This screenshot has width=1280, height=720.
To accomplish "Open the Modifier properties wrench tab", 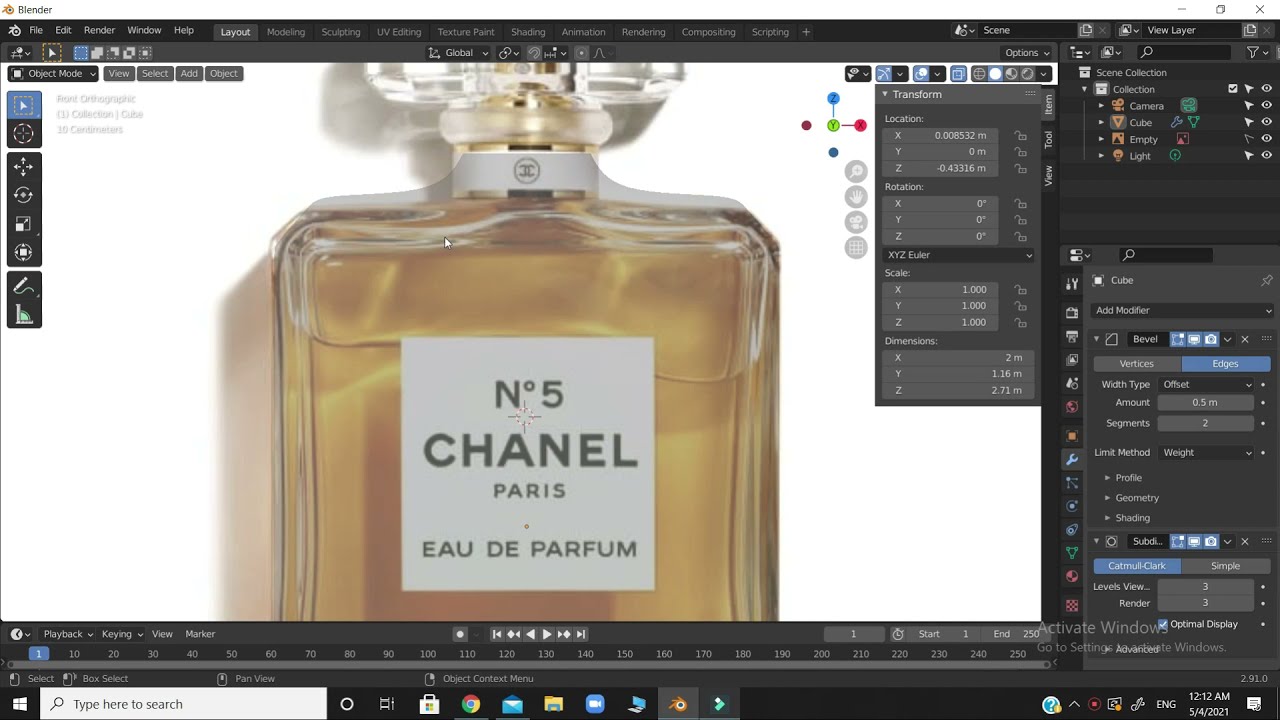I will tap(1072, 460).
